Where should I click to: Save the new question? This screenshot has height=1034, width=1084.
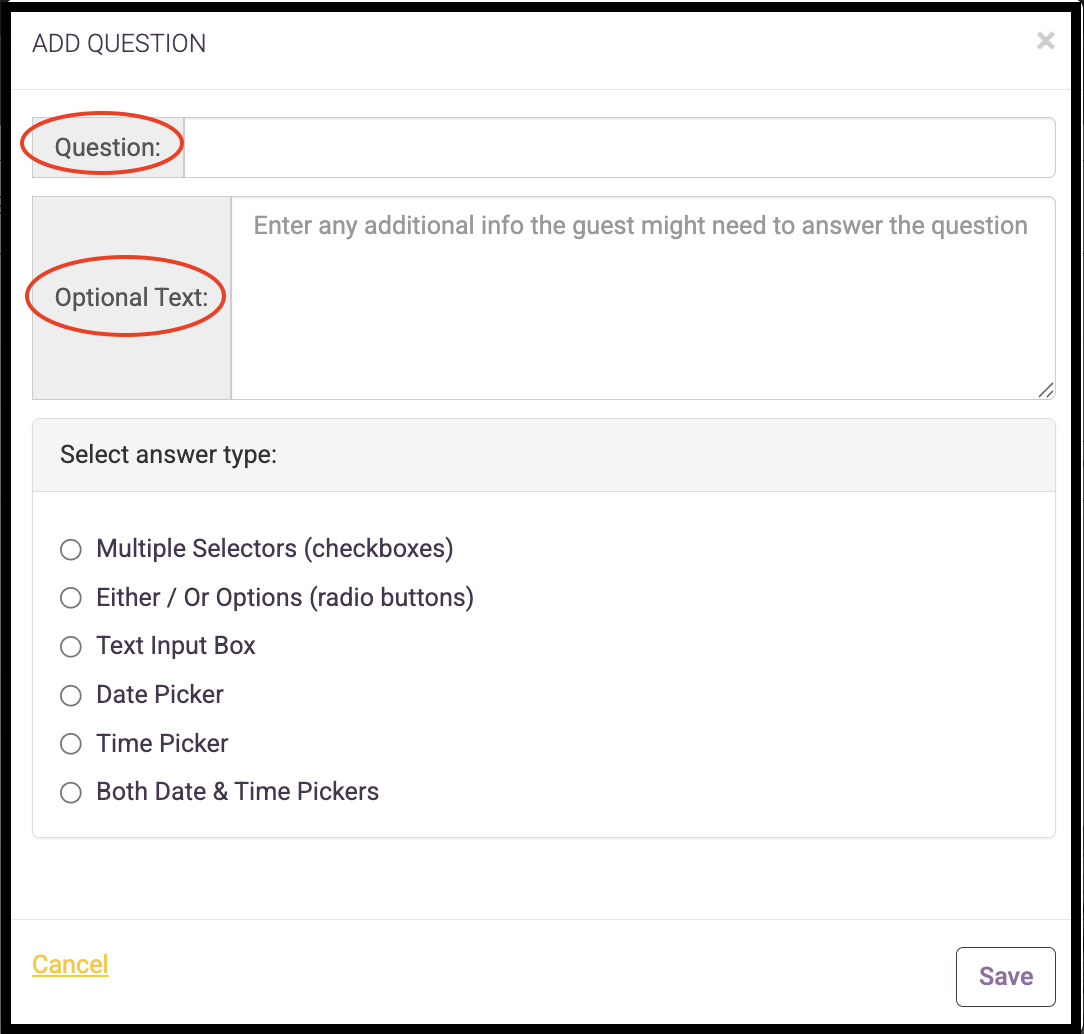click(x=1005, y=977)
